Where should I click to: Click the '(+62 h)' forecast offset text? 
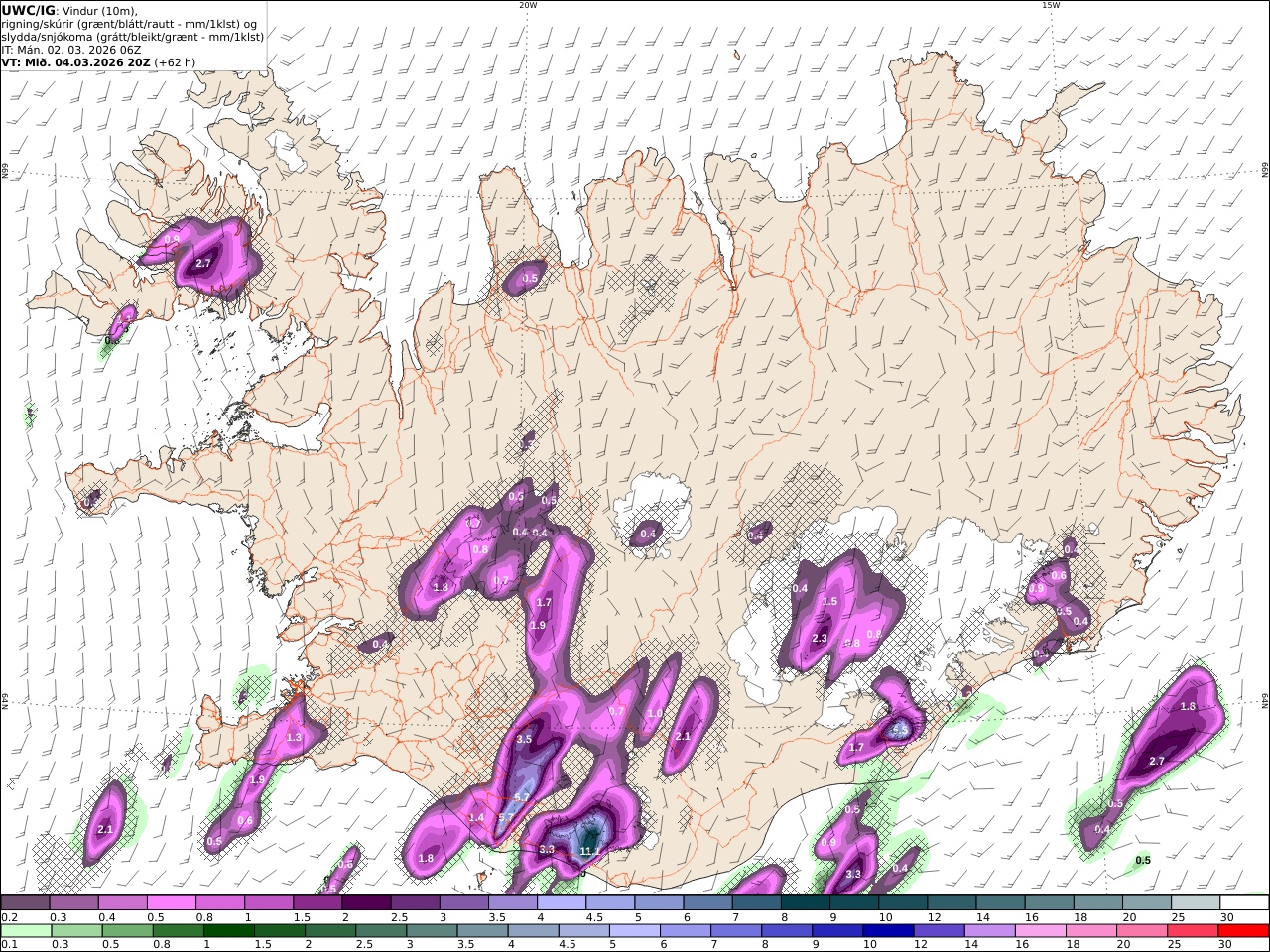[x=175, y=61]
